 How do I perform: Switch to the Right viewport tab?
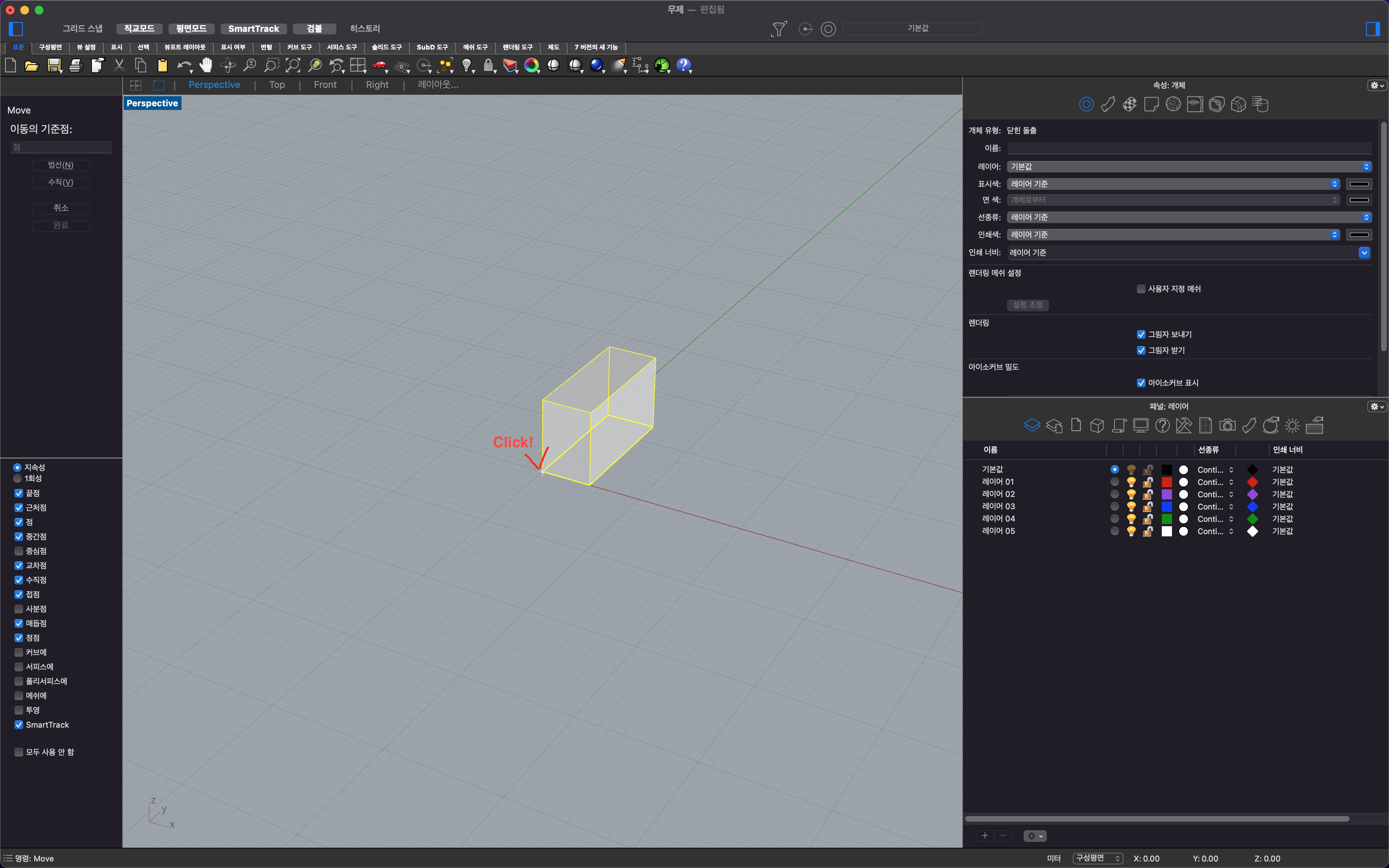tap(377, 85)
